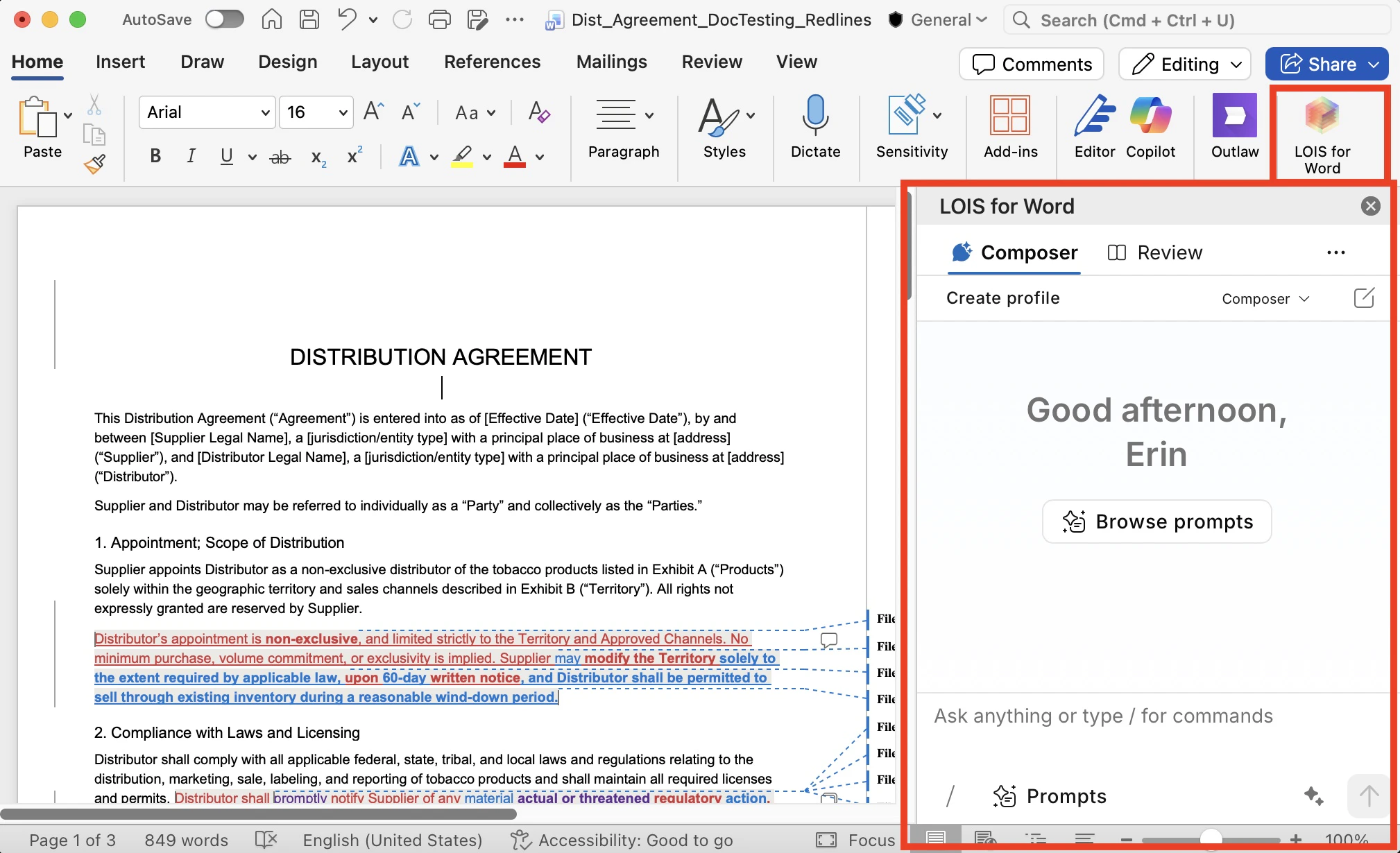Go to the Design ribbon tab
Screen dimensions: 1400x853
(x=287, y=62)
